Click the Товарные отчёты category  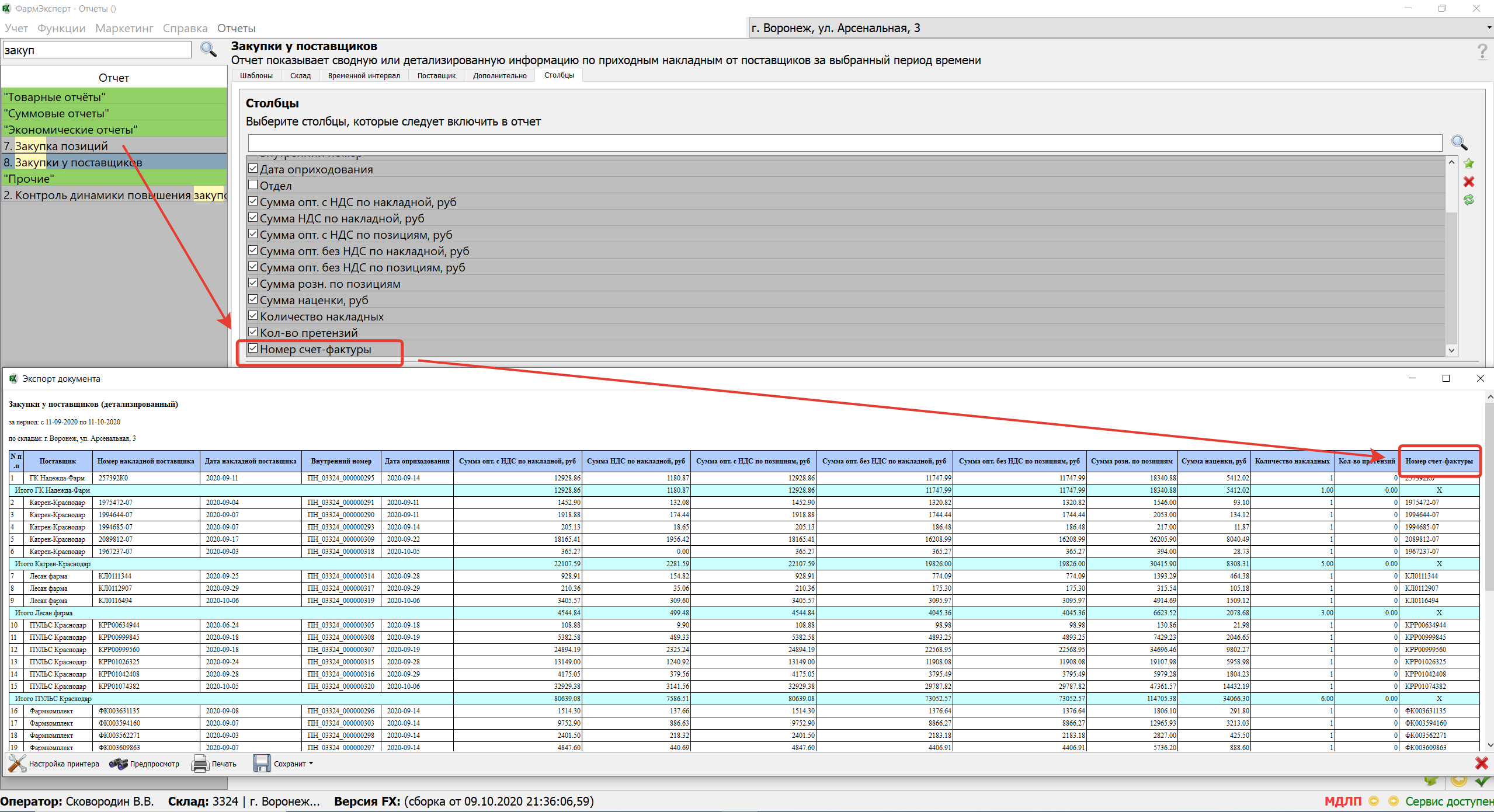55,97
